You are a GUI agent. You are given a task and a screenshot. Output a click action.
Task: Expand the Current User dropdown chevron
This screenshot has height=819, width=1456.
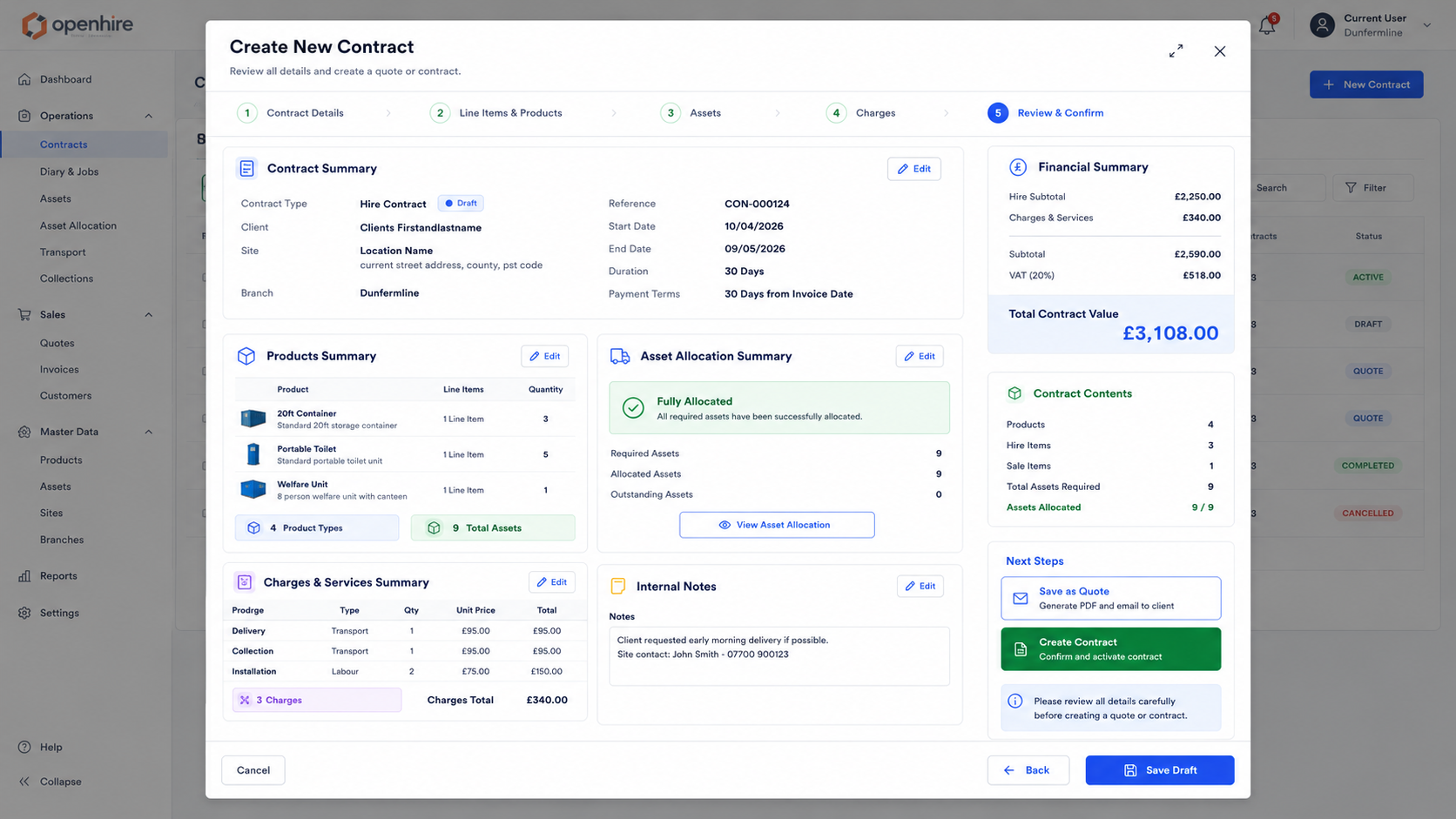1426,25
